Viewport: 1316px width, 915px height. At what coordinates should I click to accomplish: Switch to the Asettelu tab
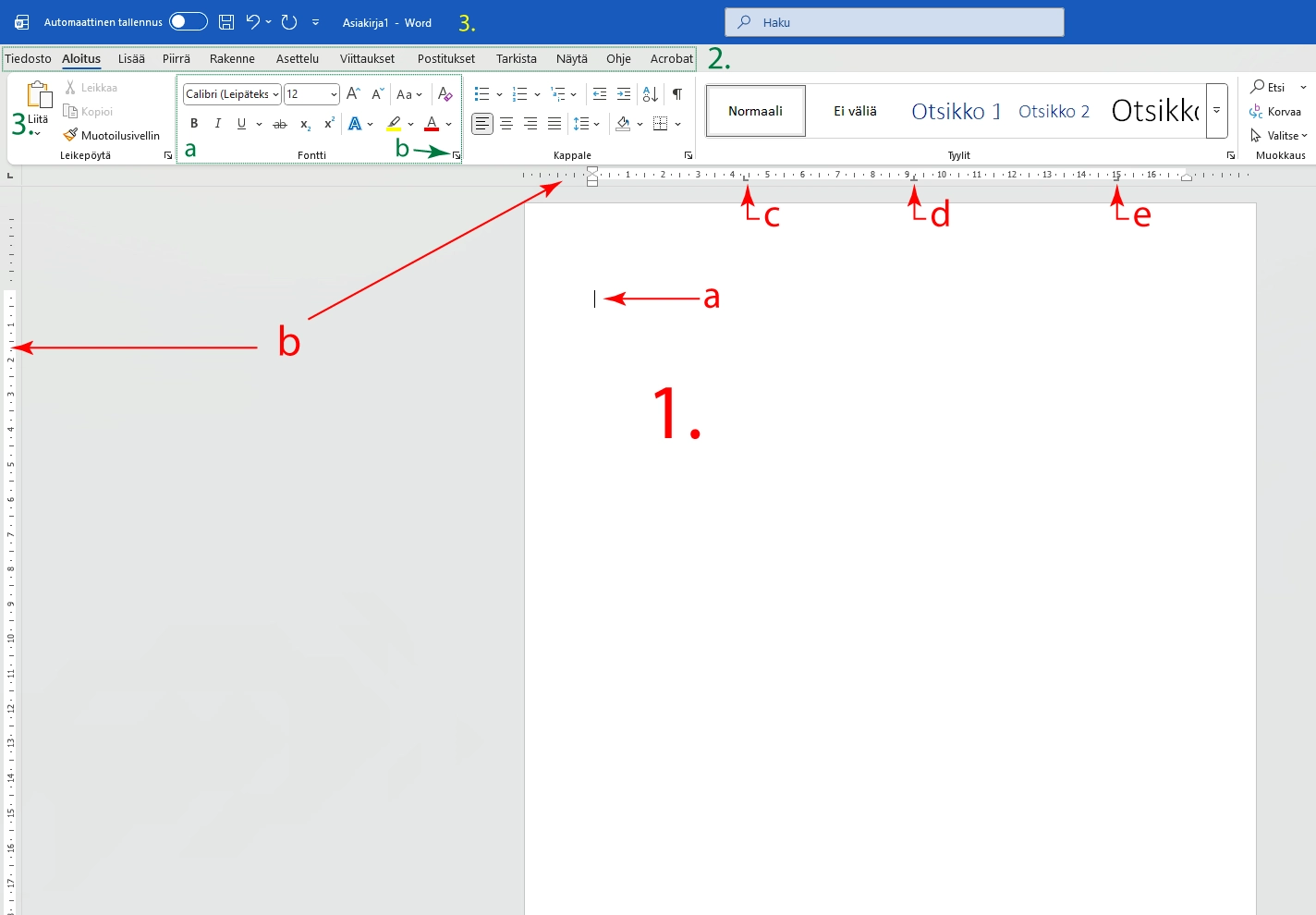point(297,58)
